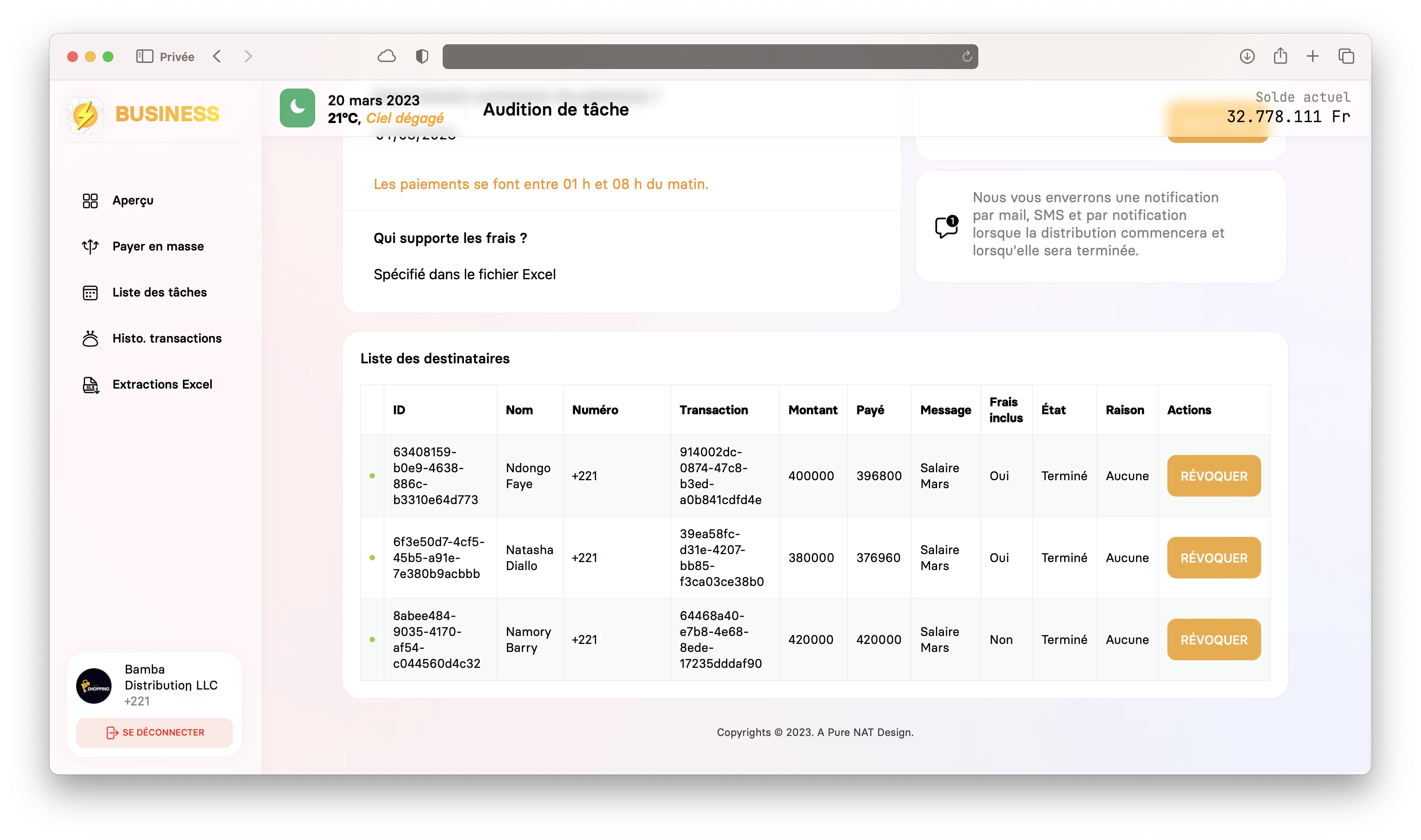Click the Transaction column header
The image size is (1421, 840).
coord(725,410)
